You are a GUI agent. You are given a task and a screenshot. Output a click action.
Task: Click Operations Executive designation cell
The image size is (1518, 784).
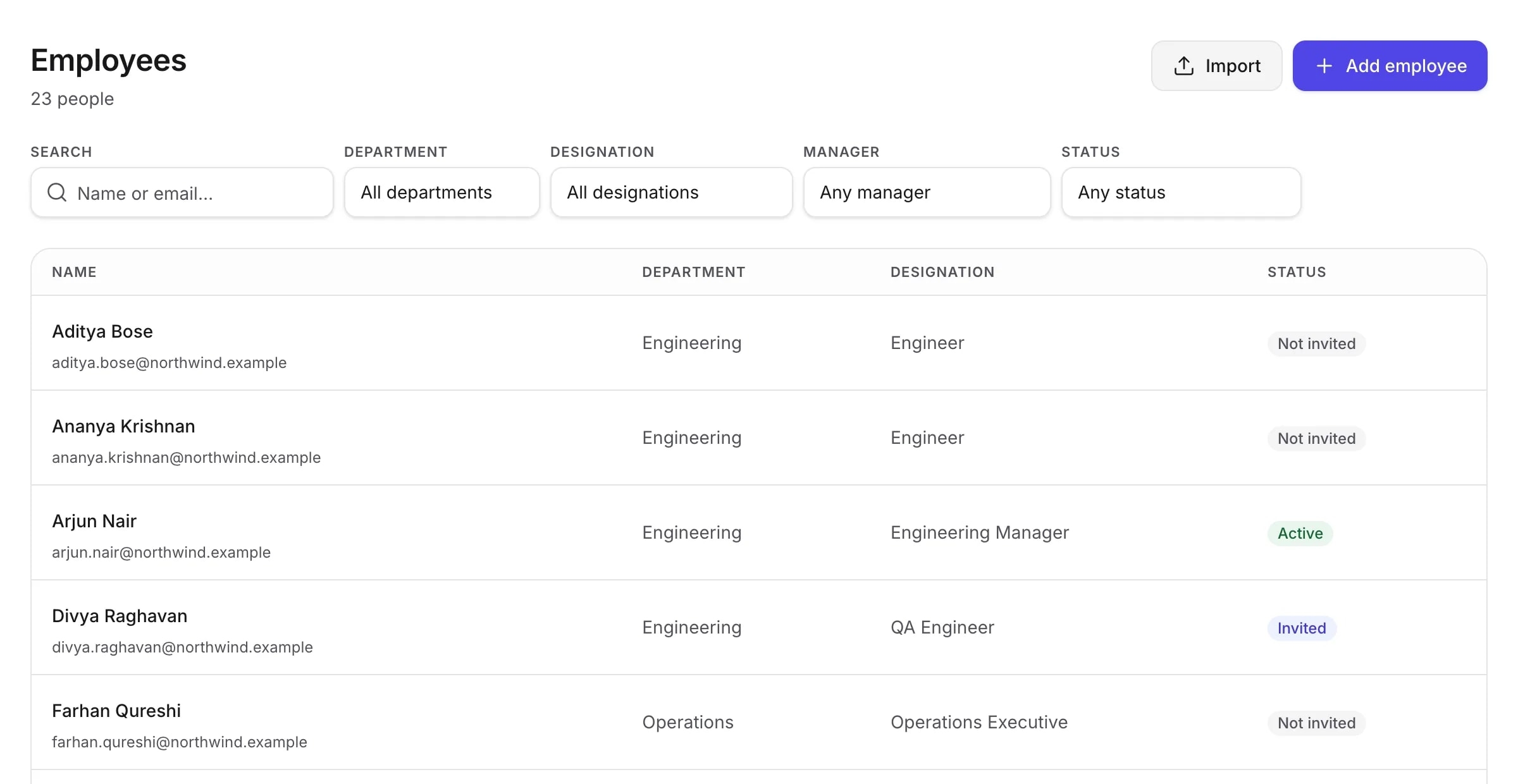979,722
